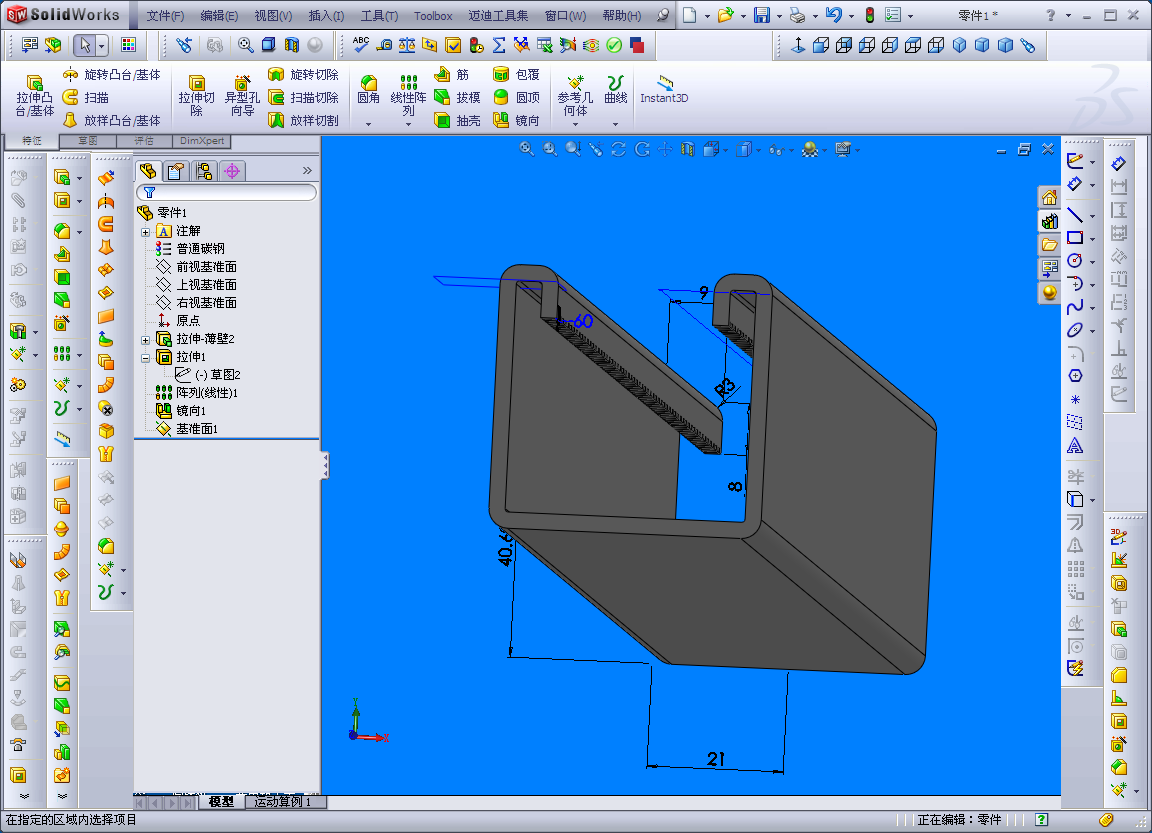
Task: Switch to the 模型 bottom tab
Action: click(x=221, y=801)
